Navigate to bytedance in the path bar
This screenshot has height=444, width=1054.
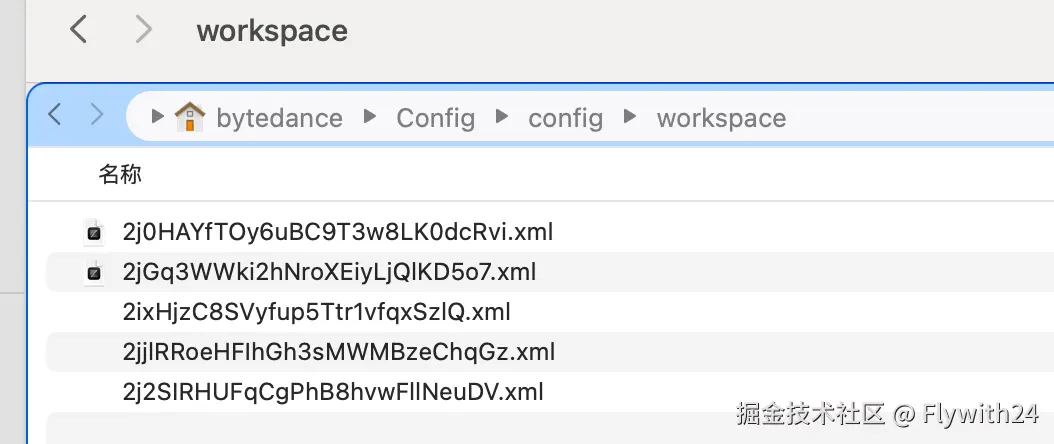pyautogui.click(x=279, y=118)
